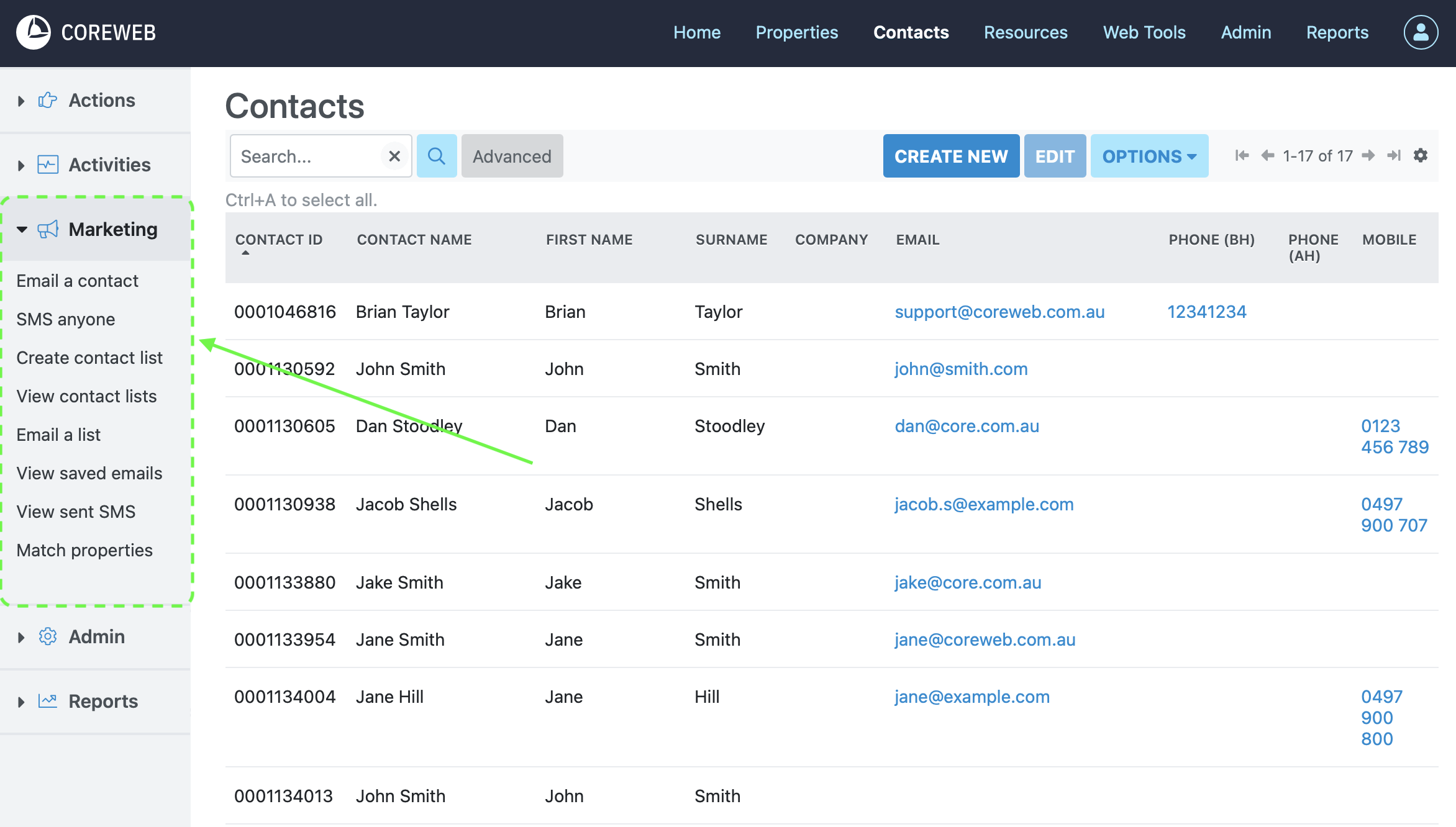Click the CREATE NEW button
The height and width of the screenshot is (827, 1456).
[951, 156]
